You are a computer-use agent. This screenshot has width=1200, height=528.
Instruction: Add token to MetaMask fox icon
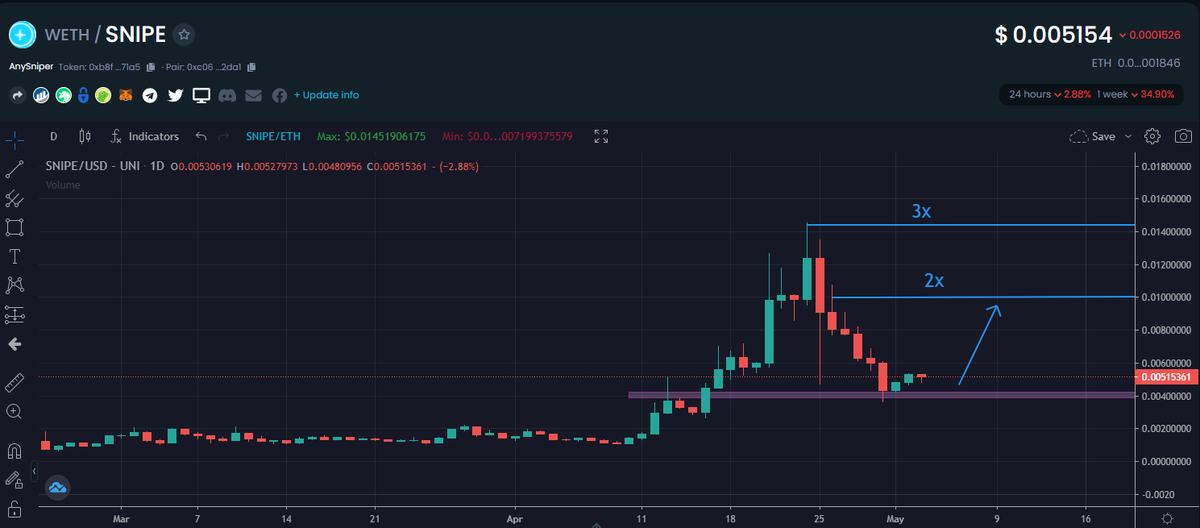(x=126, y=96)
